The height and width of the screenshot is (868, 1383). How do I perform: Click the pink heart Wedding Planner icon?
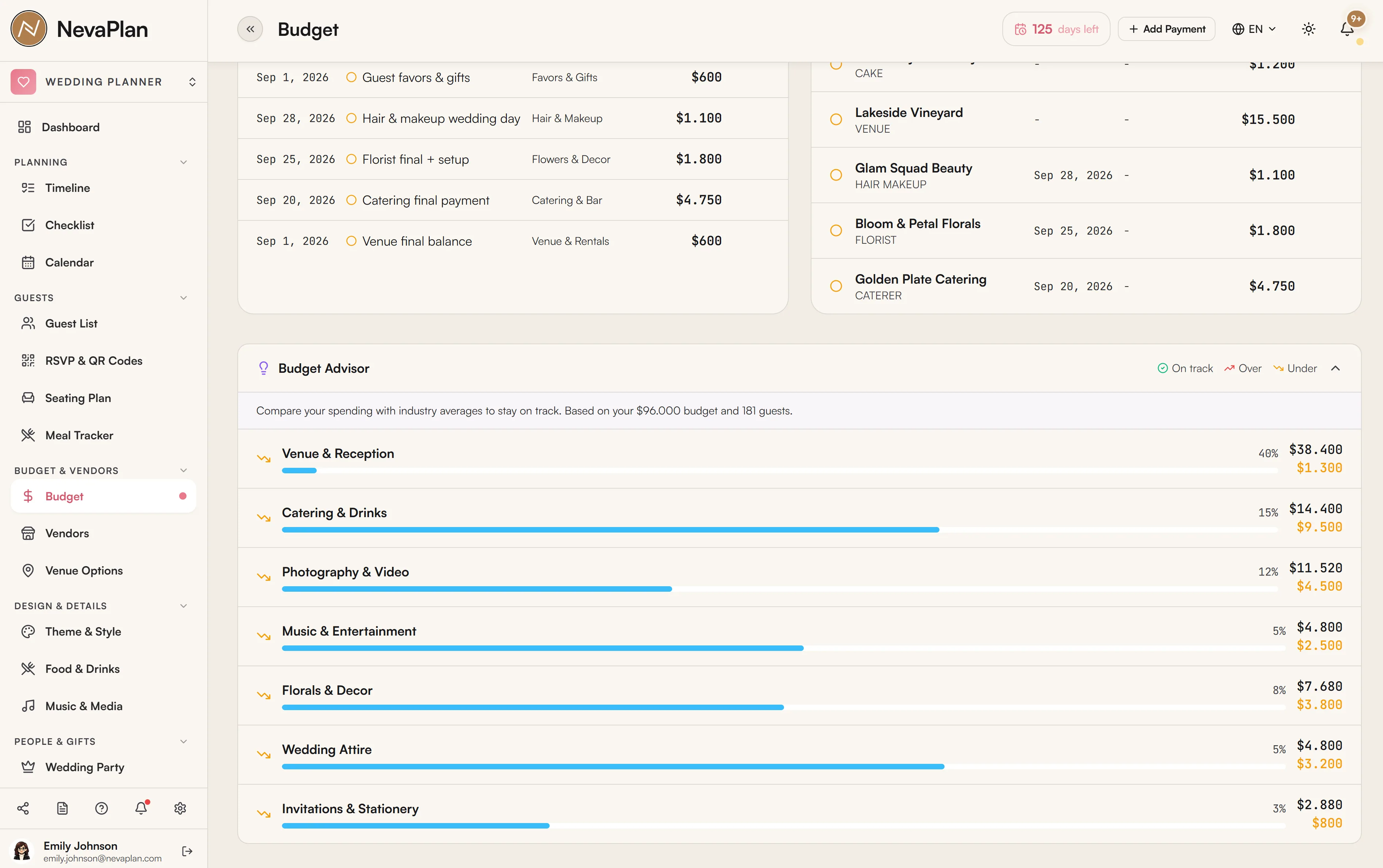(23, 82)
